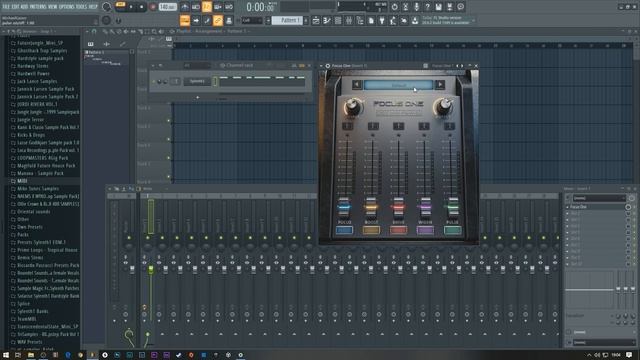This screenshot has width=640, height=360.
Task: Toggle the playlist magnet snap icon
Action: click(x=94, y=31)
